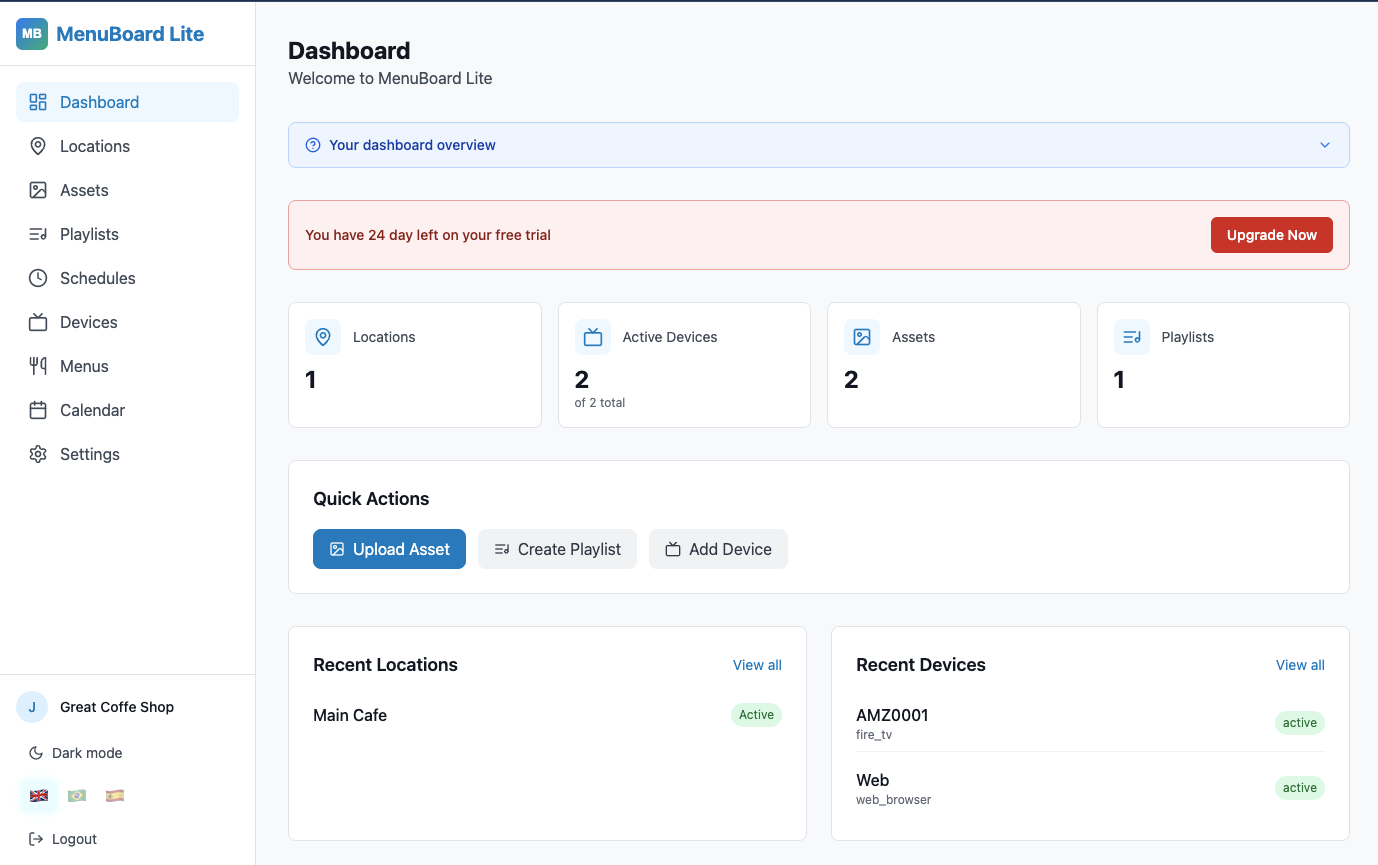Click the TV icon on Active Devices card

(x=593, y=337)
